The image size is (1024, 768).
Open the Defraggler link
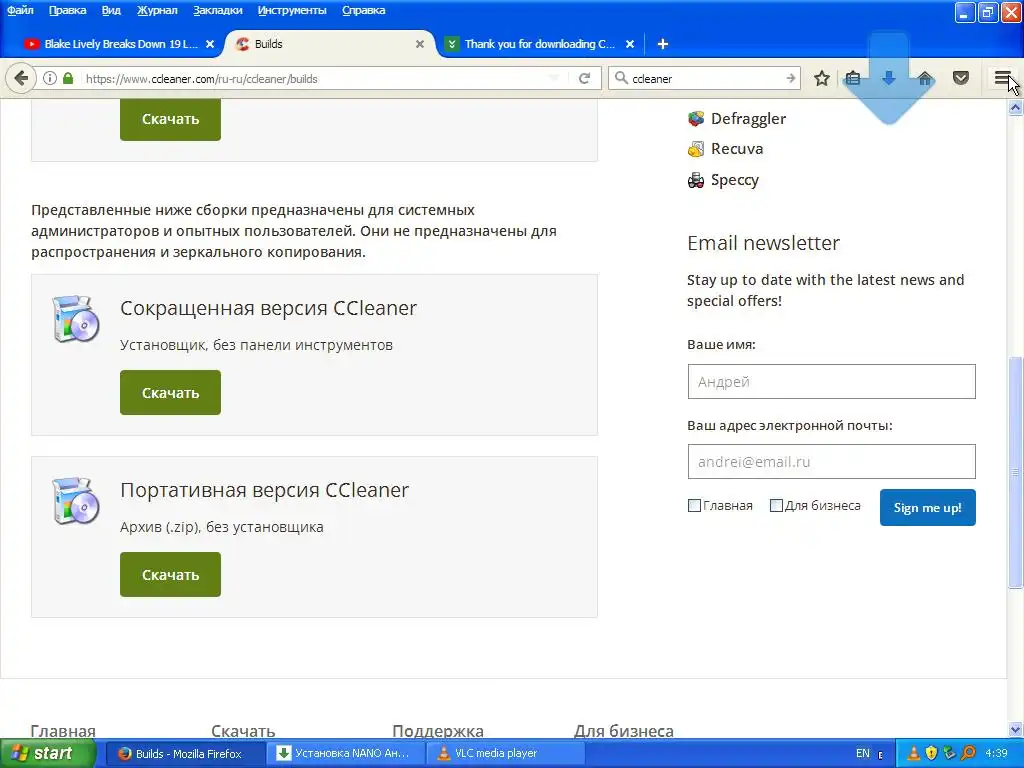748,119
